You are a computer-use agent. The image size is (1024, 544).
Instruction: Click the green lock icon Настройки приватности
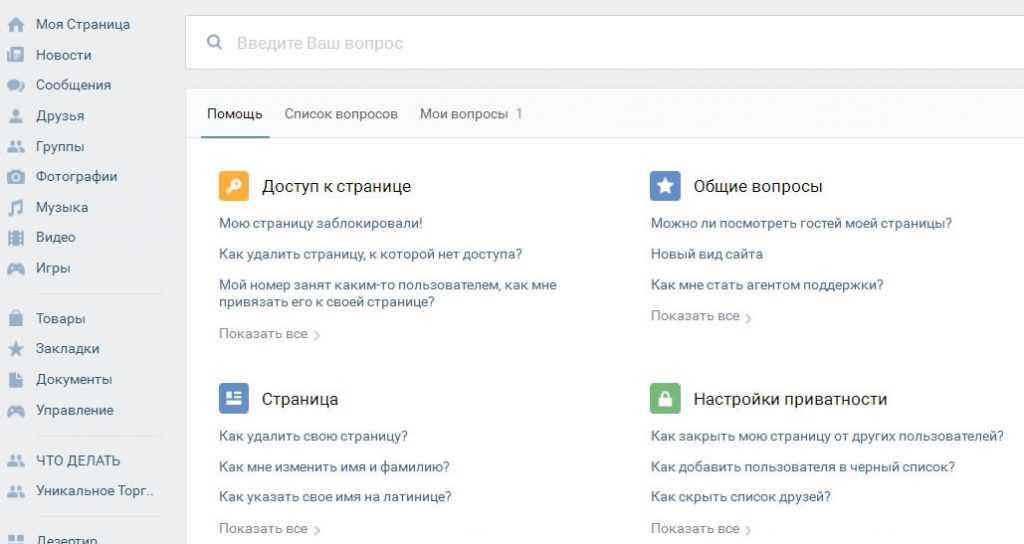[665, 399]
